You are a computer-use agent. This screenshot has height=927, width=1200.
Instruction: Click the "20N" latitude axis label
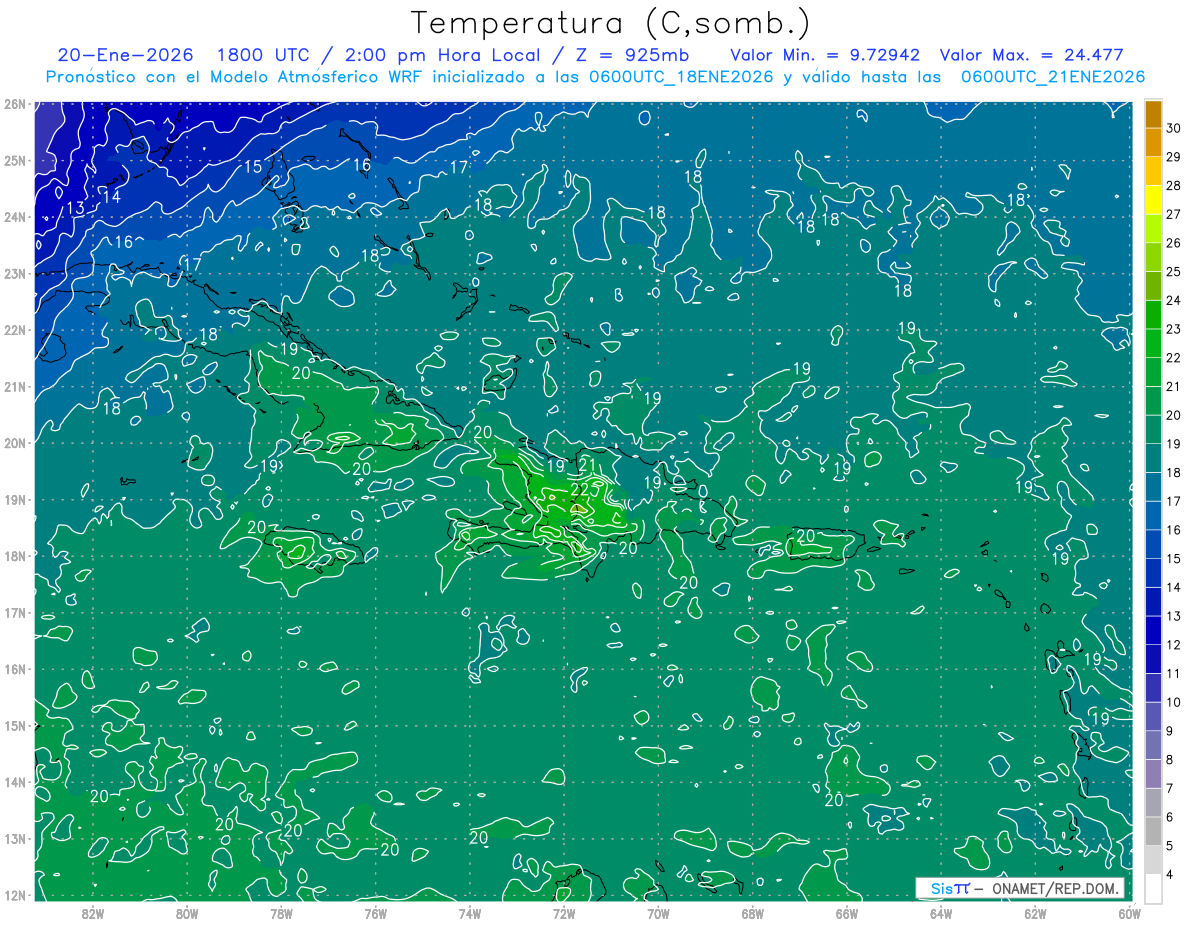14,443
